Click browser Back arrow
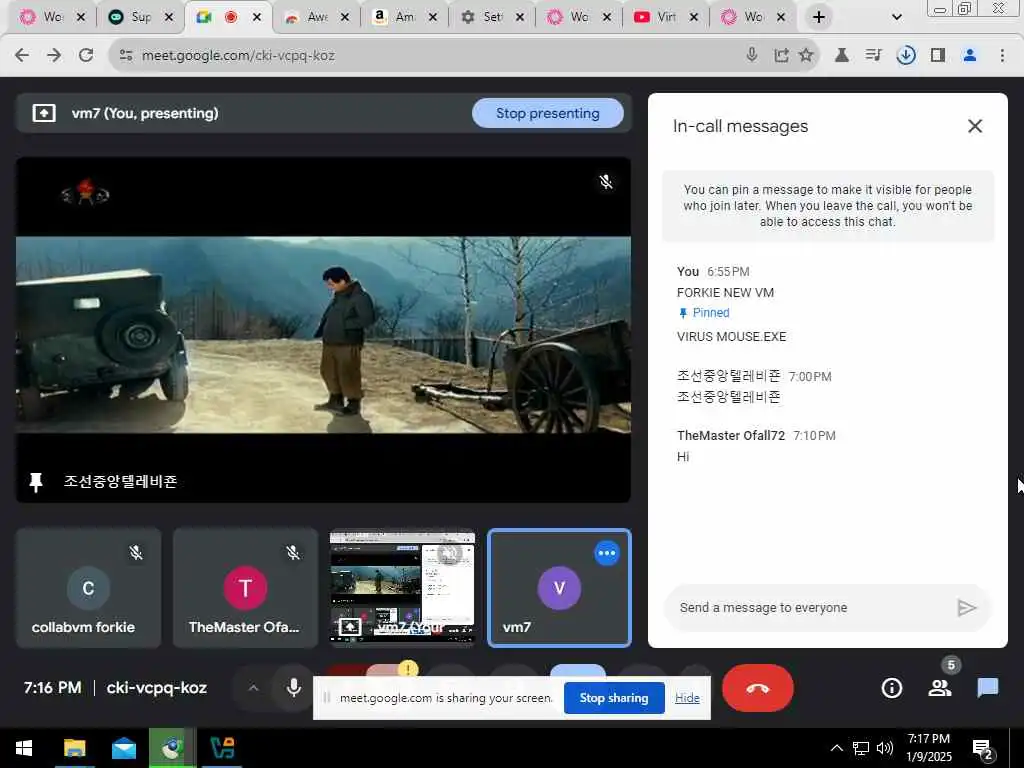This screenshot has width=1024, height=768. tap(22, 56)
